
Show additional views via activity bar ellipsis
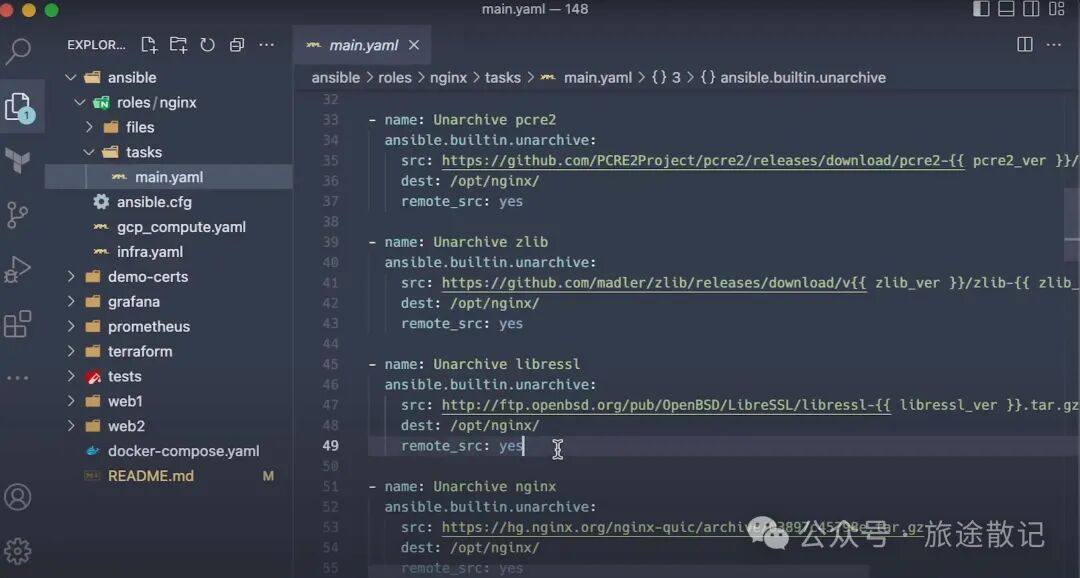[x=17, y=378]
